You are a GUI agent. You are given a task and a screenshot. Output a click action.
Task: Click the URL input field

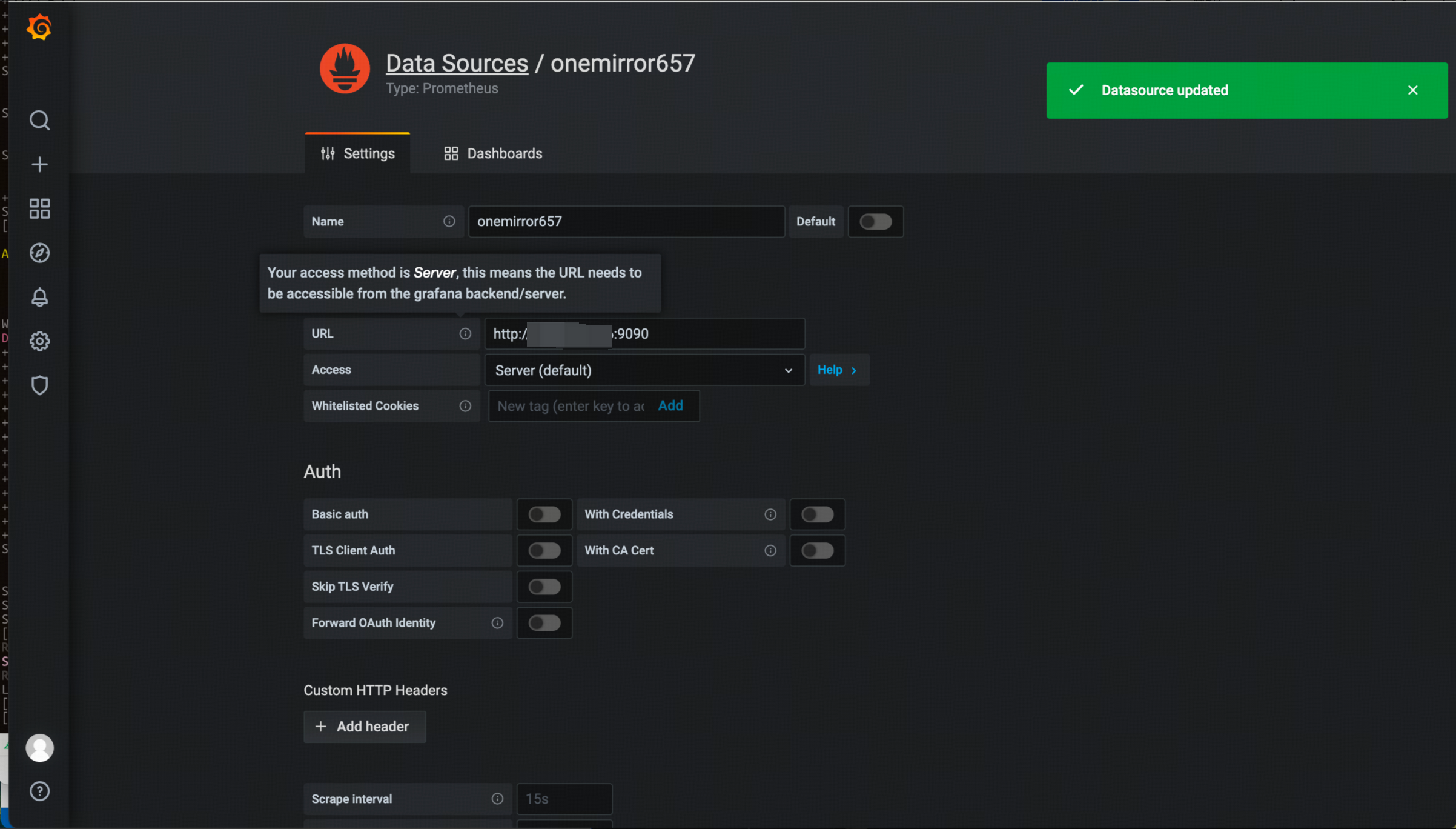tap(644, 334)
